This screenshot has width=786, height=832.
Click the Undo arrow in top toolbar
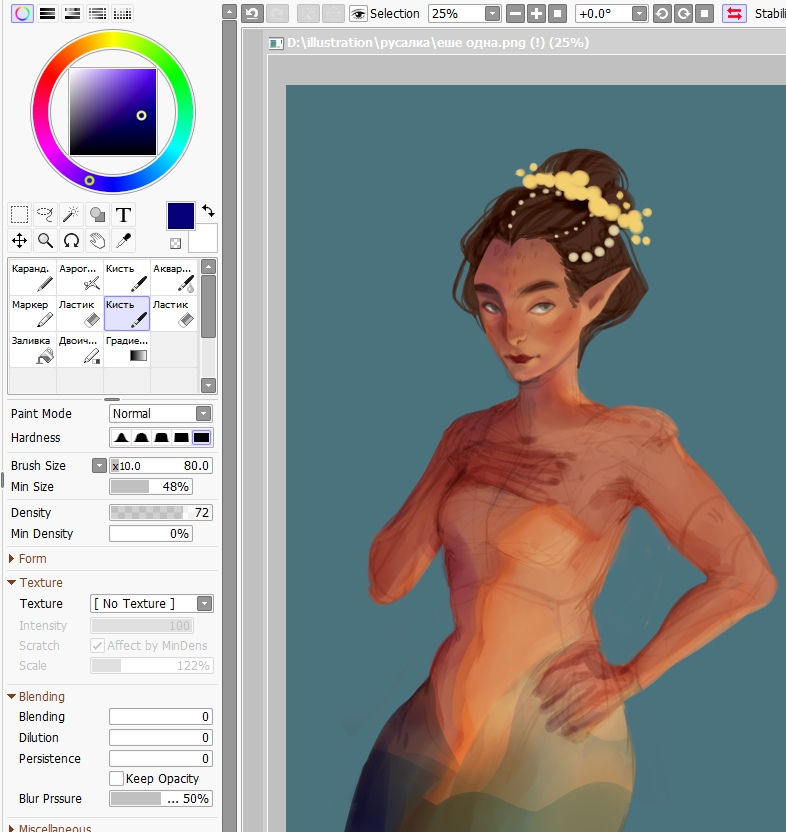click(253, 13)
